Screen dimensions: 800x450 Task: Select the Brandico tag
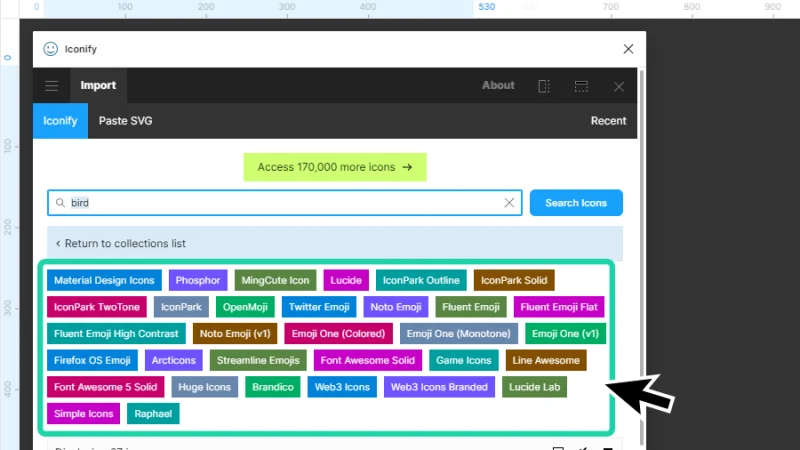coord(272,387)
